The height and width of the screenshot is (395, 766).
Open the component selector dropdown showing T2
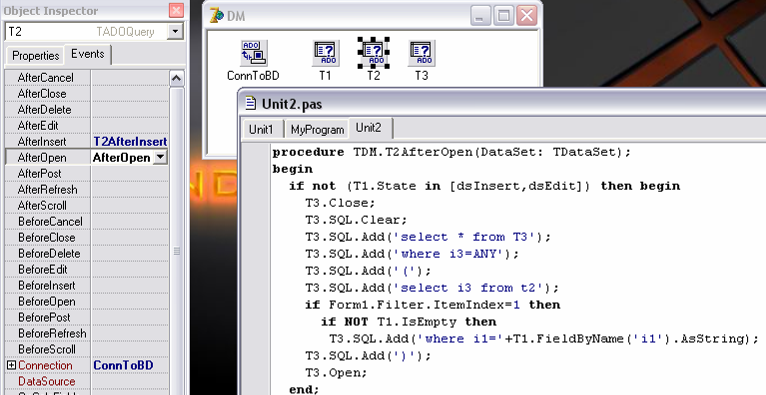175,32
